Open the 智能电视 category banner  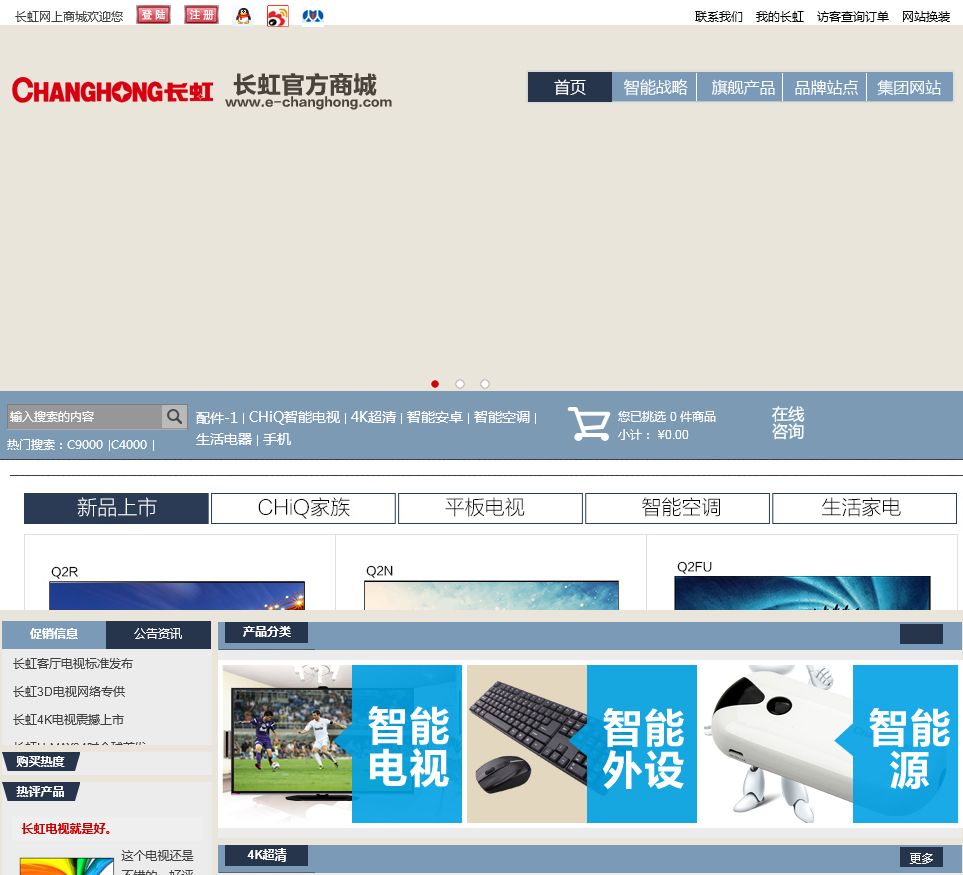pyautogui.click(x=342, y=744)
